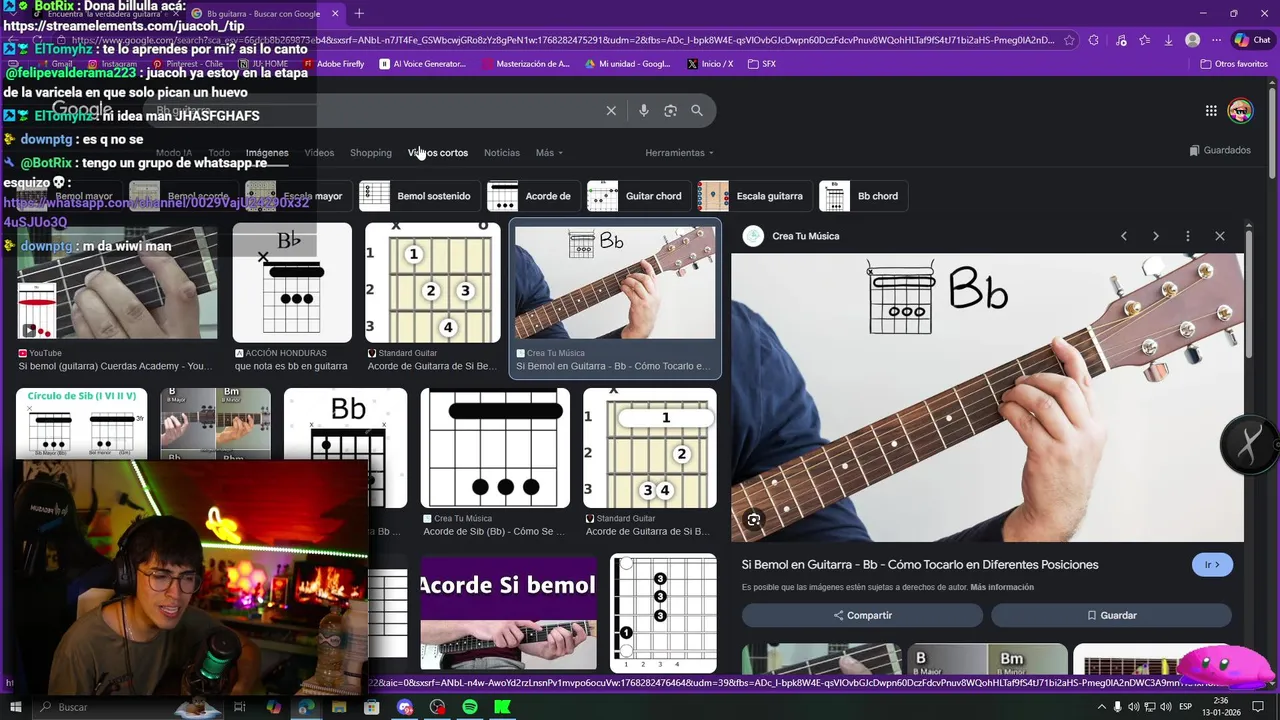Open Task View on the taskbar
Image resolution: width=1280 pixels, height=720 pixels.
click(x=240, y=707)
